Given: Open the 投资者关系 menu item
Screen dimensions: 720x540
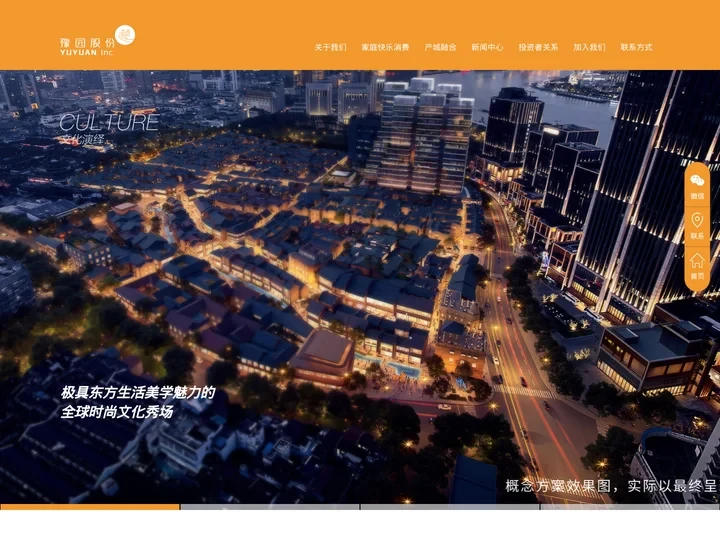Looking at the screenshot, I should coord(538,47).
